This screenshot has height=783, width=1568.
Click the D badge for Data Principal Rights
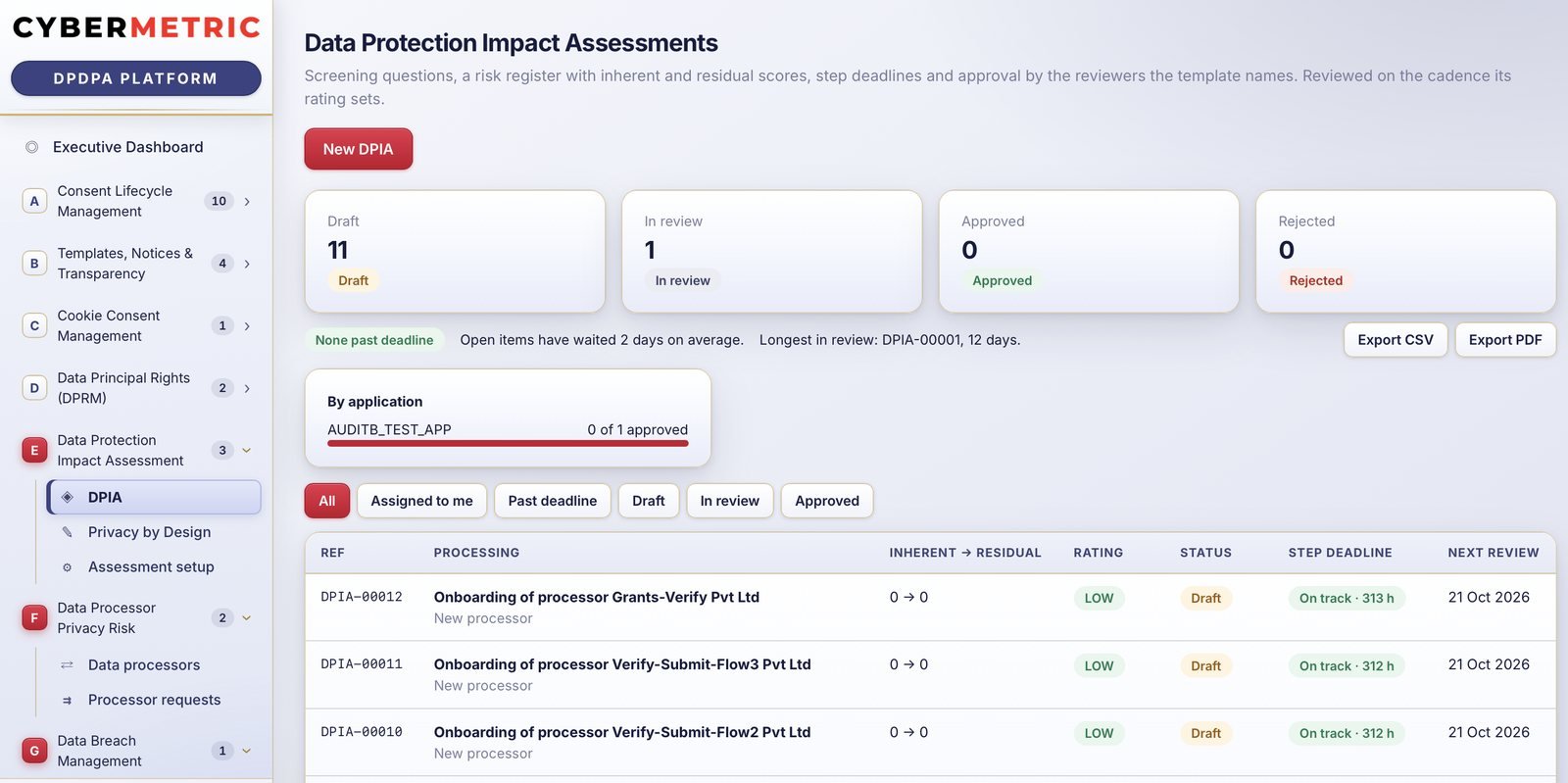34,388
